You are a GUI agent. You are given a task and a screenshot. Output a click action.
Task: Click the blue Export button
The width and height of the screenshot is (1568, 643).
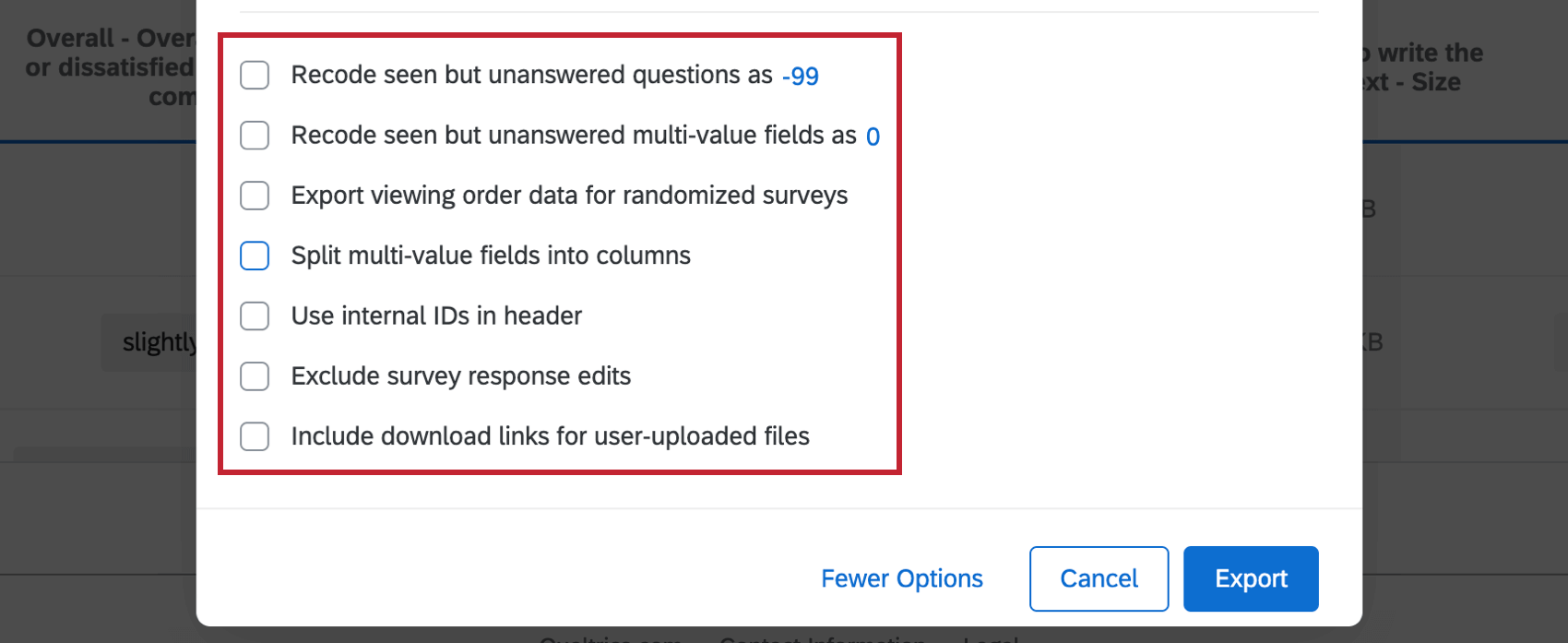coord(1251,578)
